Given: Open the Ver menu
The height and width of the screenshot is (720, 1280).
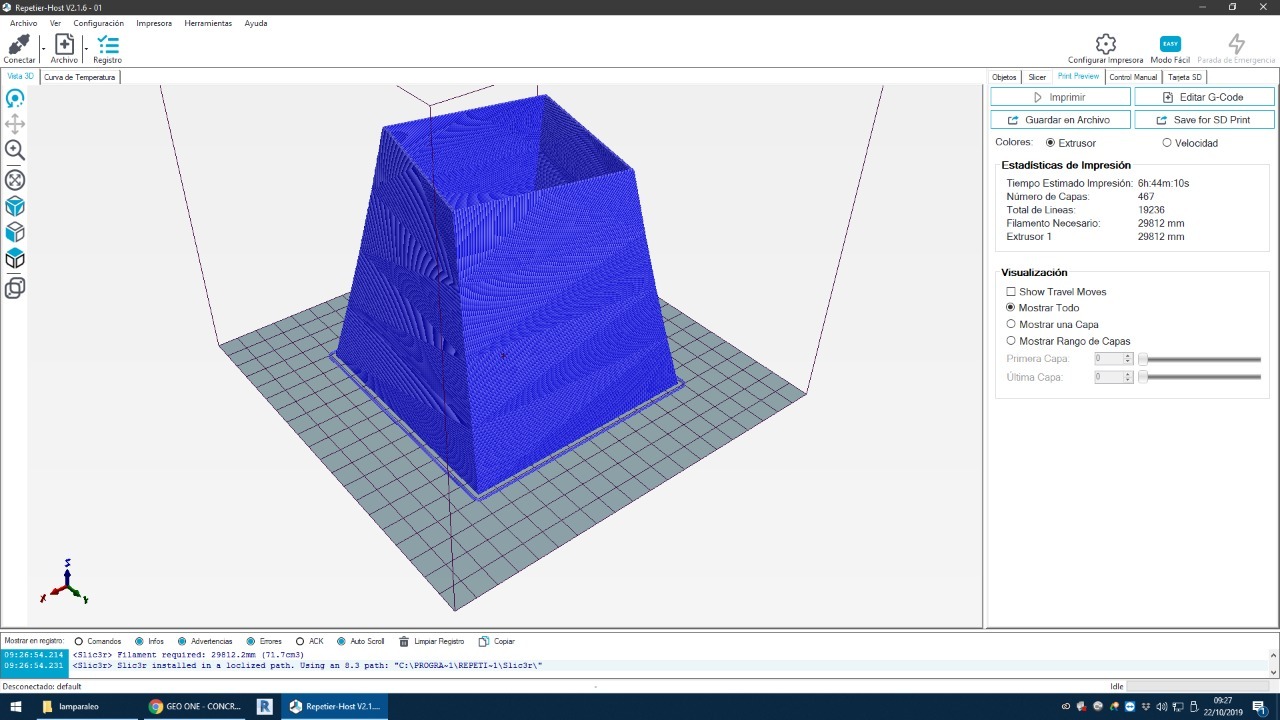Looking at the screenshot, I should coord(55,23).
